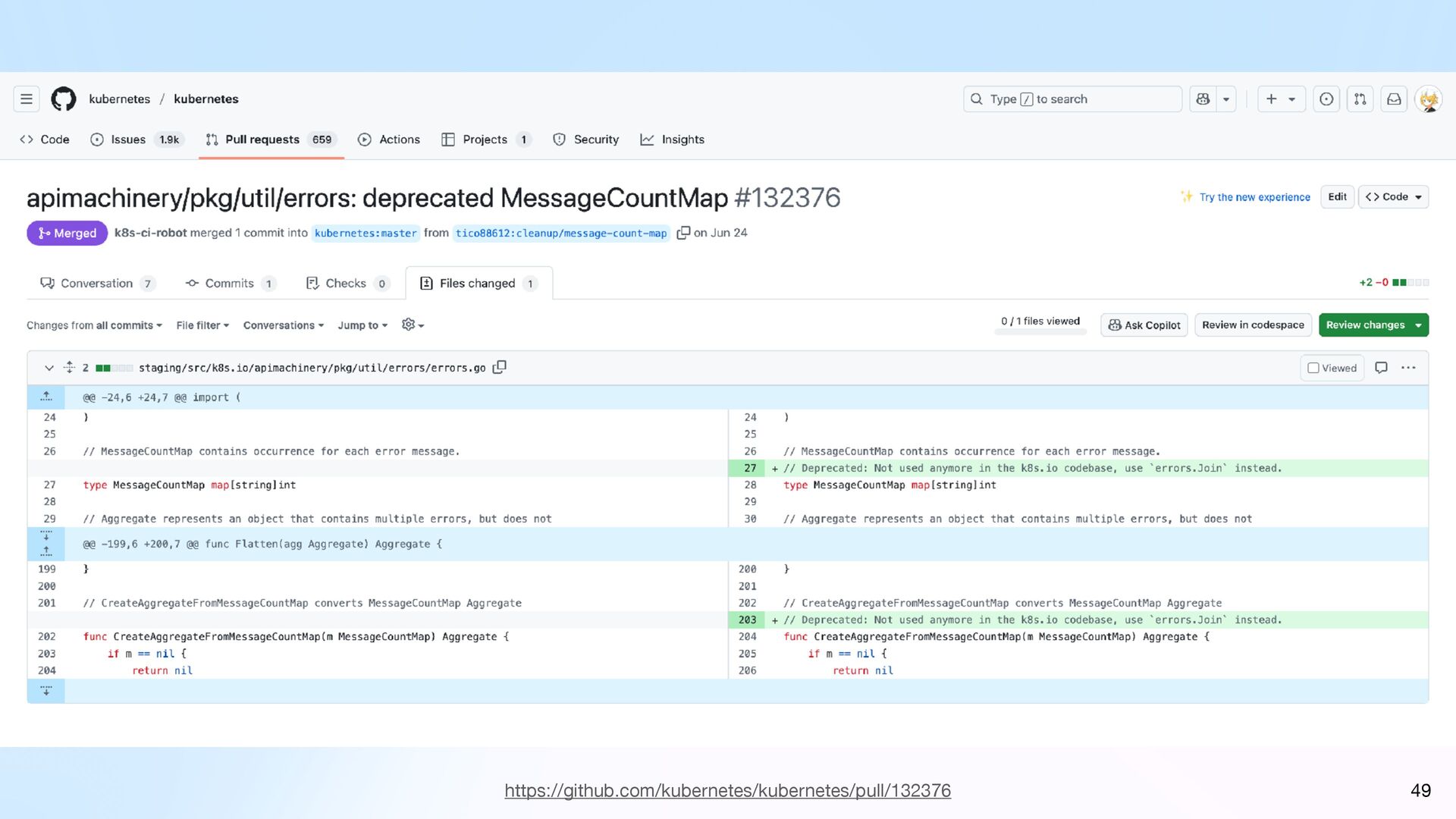Image resolution: width=1456 pixels, height=819 pixels.
Task: Open Changes from all commits dropdown
Action: [95, 325]
